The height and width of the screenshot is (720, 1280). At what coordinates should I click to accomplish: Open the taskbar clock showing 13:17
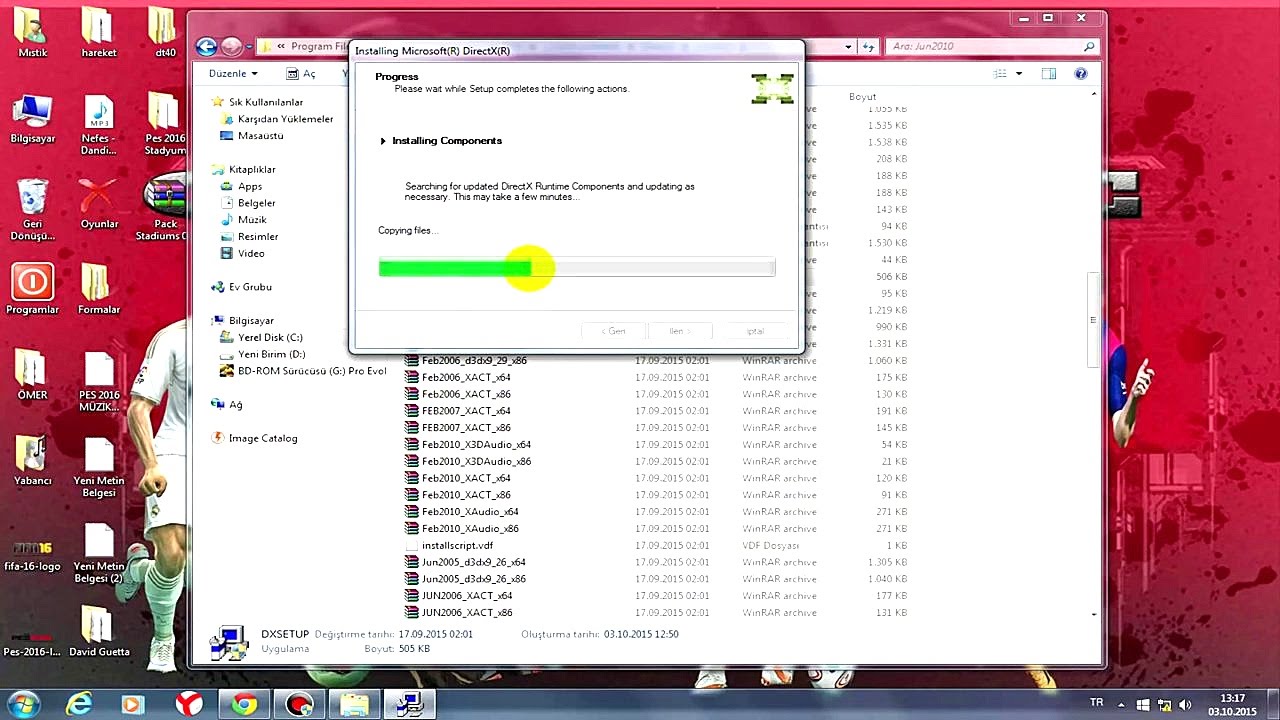1232,705
